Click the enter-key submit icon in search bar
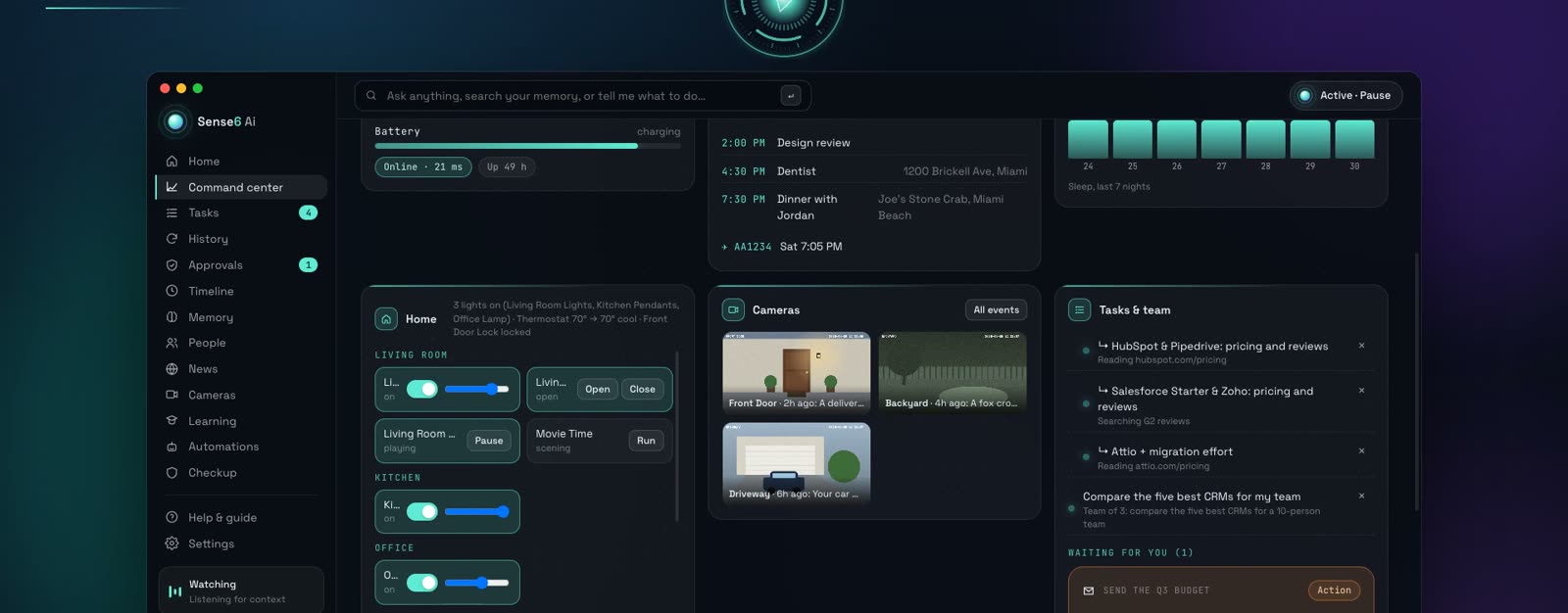The height and width of the screenshot is (613, 1568). point(791,96)
